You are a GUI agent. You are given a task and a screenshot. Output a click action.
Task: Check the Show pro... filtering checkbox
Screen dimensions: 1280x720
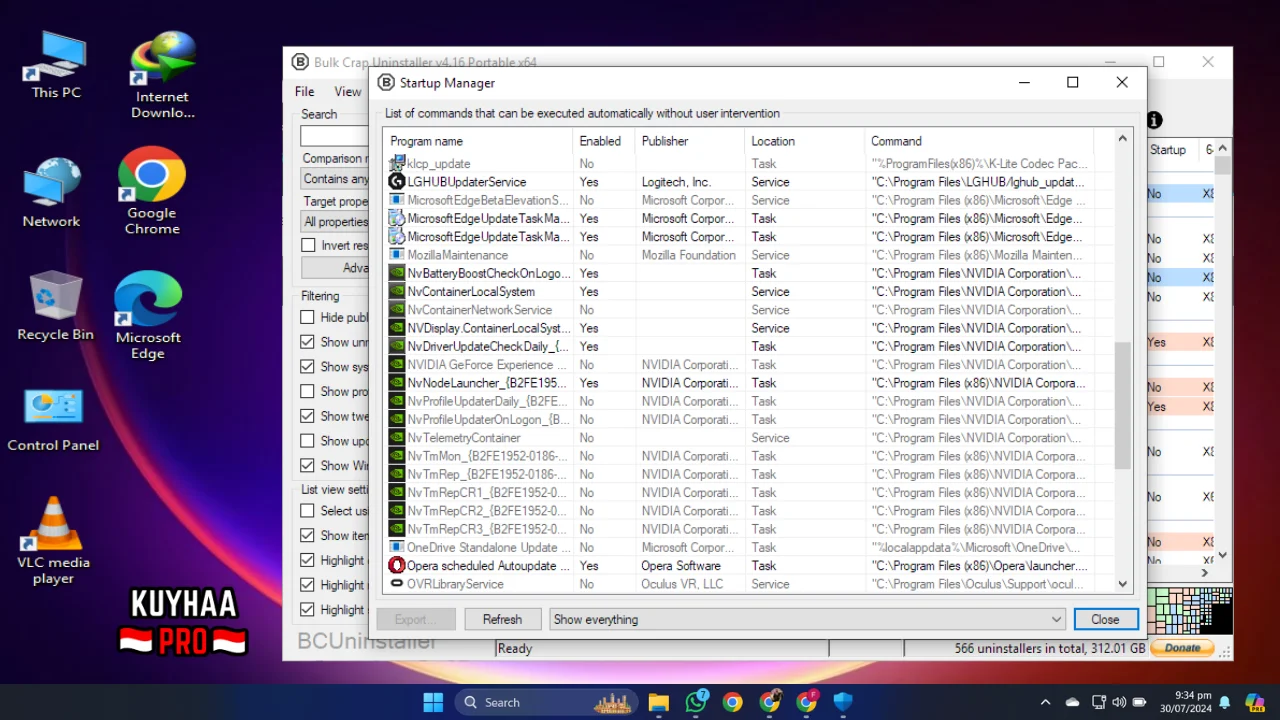(308, 391)
